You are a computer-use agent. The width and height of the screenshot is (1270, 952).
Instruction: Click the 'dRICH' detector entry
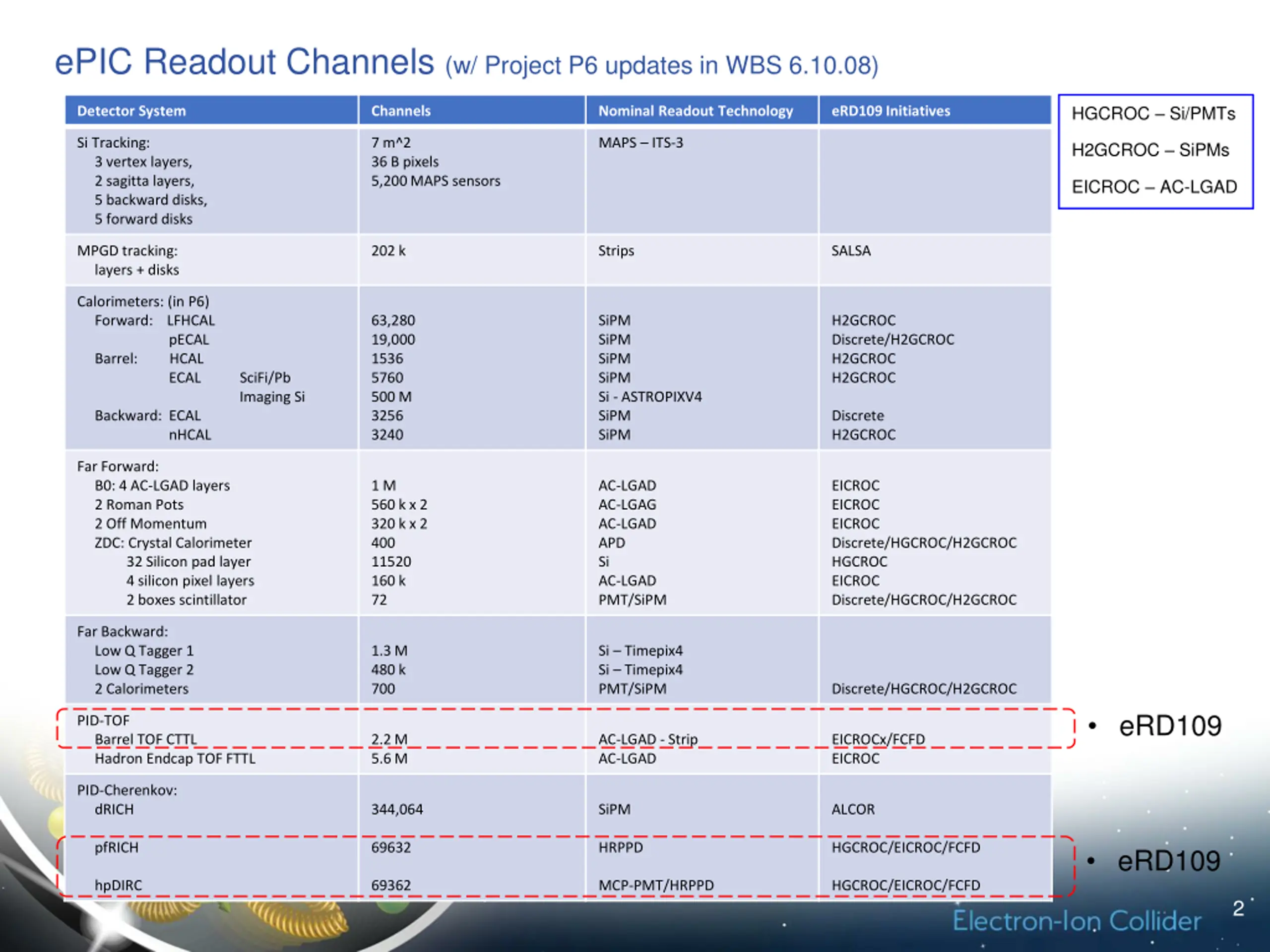point(114,810)
